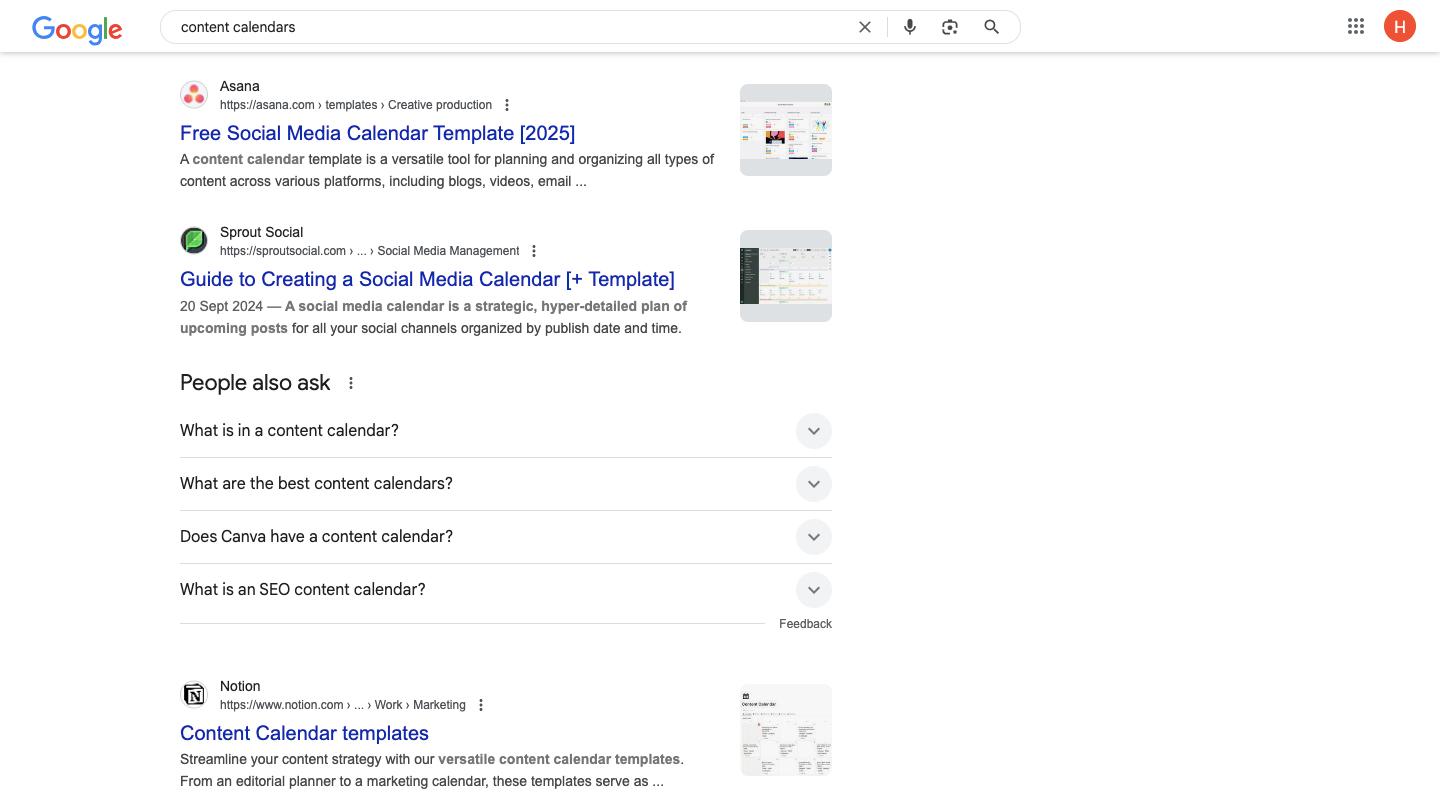Image resolution: width=1440 pixels, height=812 pixels.
Task: Expand 'What is in a content calendar?'
Action: pyautogui.click(x=506, y=431)
